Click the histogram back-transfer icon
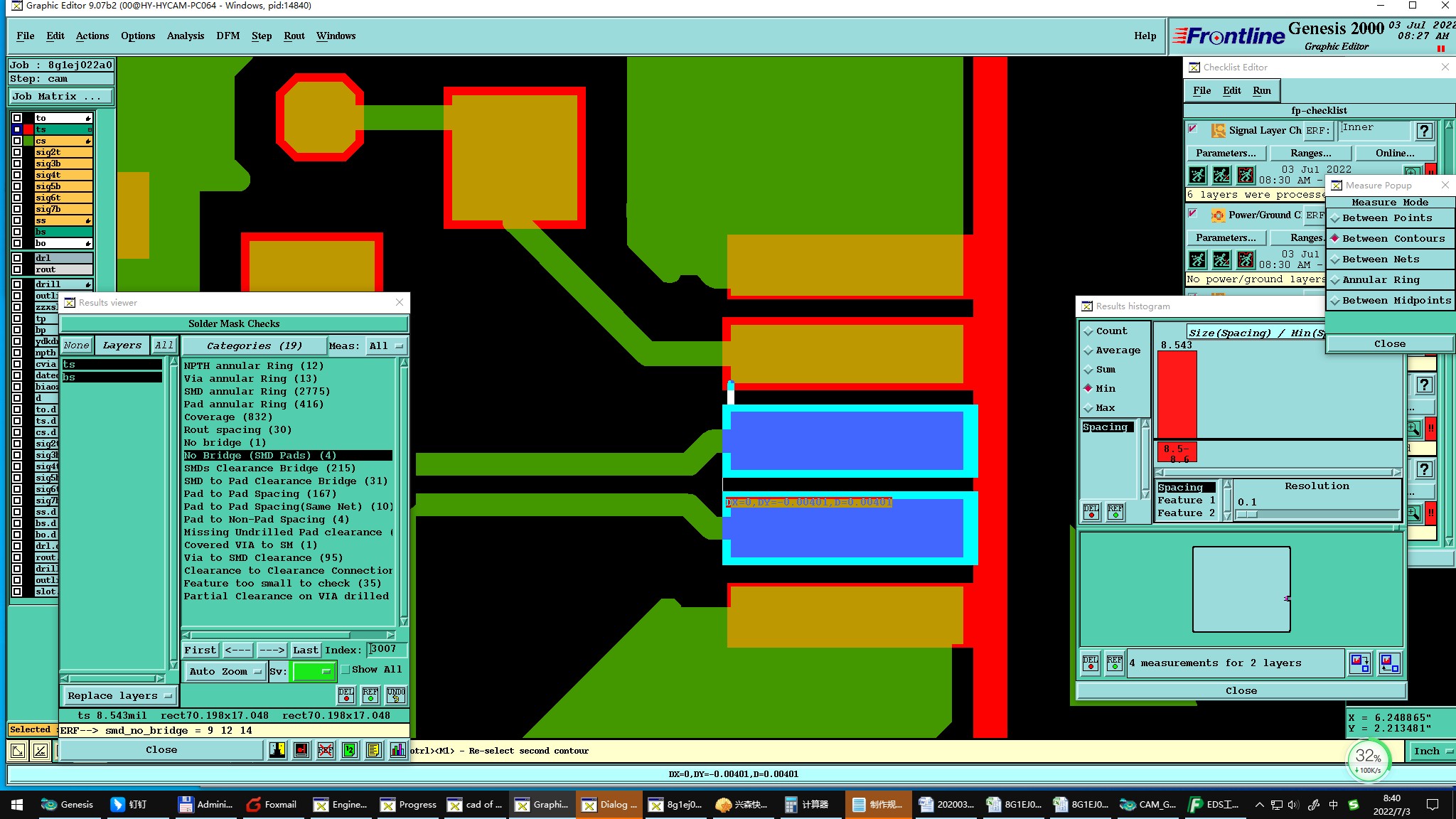1456x819 pixels. (1390, 663)
